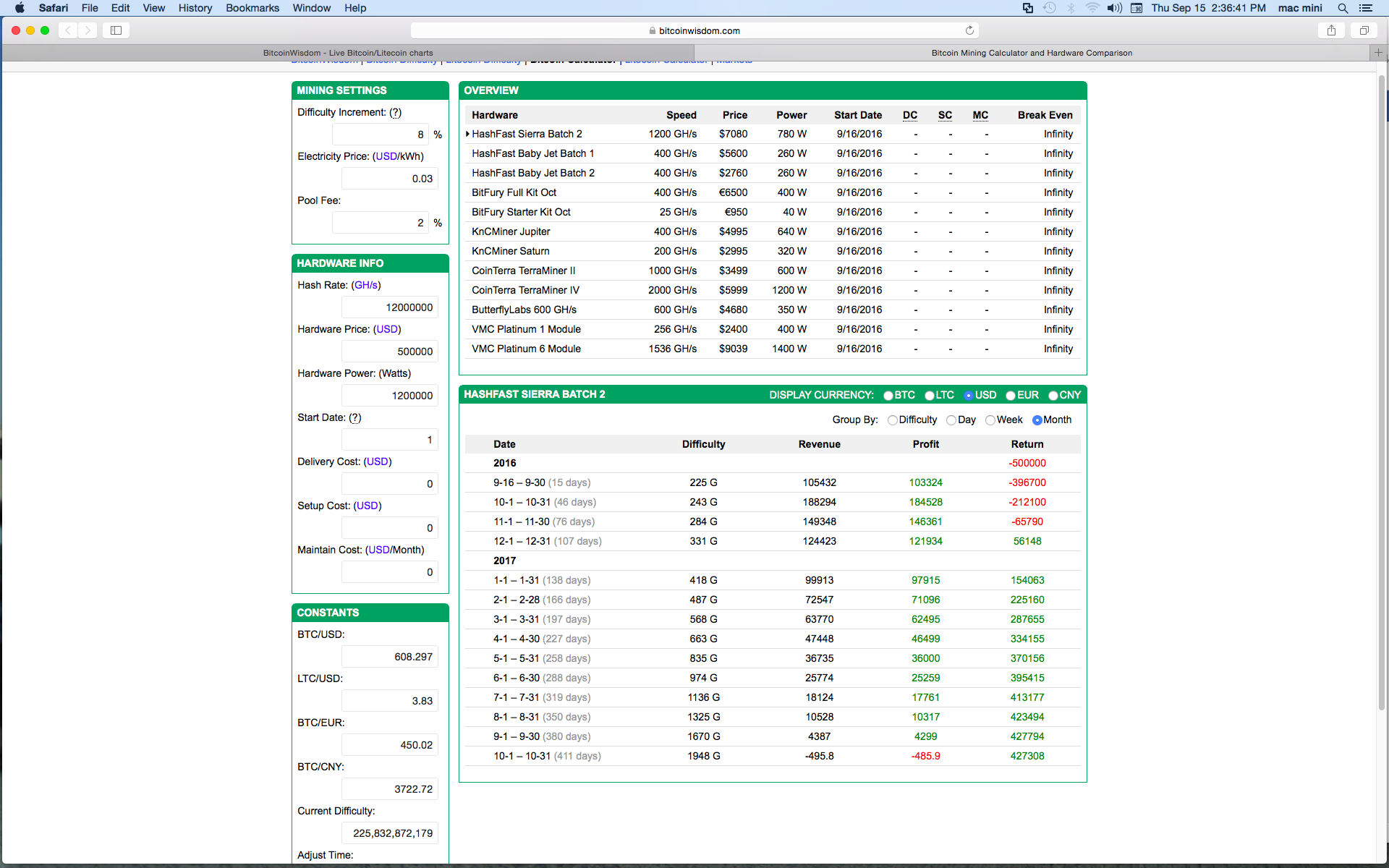
Task: Select BitFury Full Kit Oct row
Action: (773, 192)
